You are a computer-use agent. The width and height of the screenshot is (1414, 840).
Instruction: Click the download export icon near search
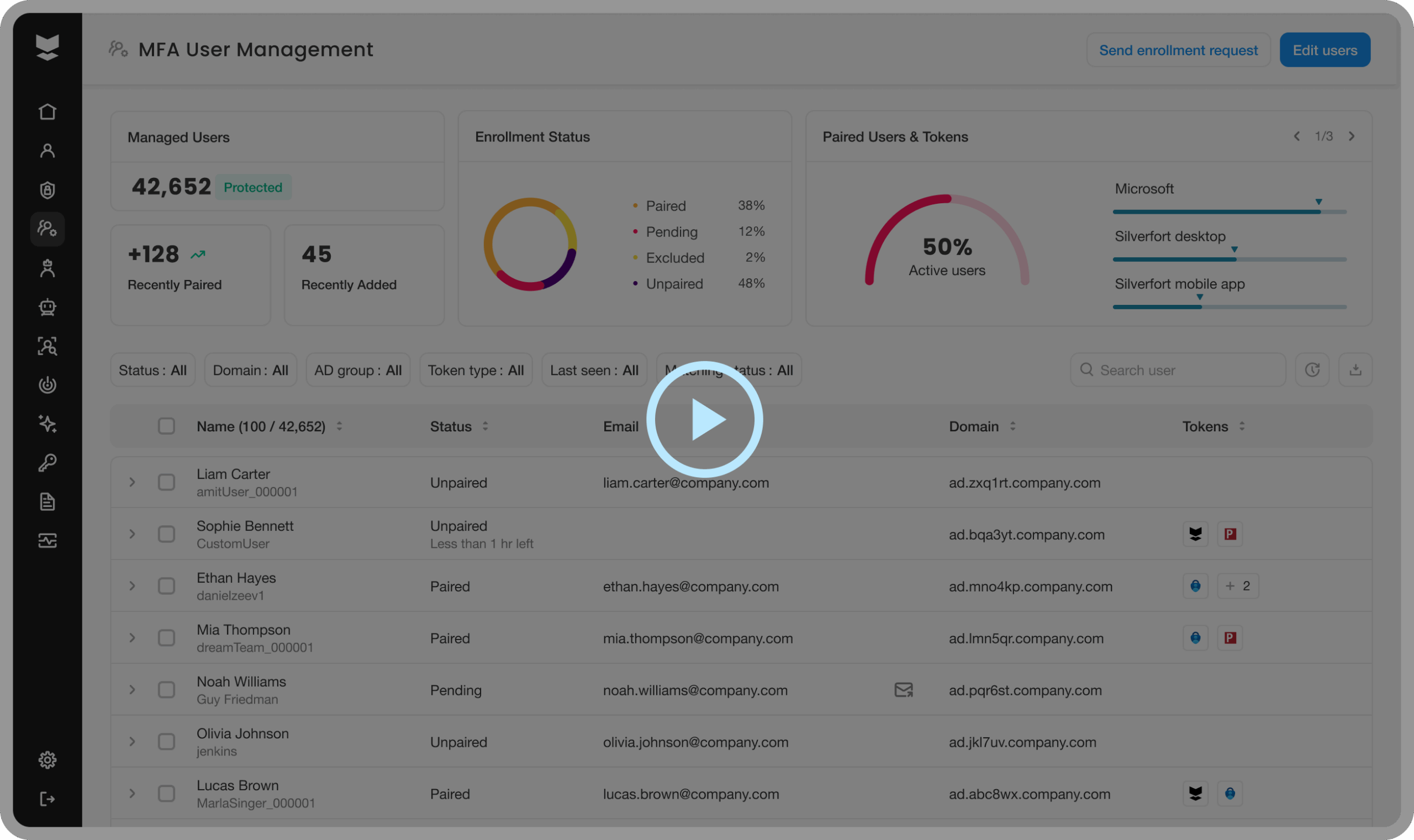1354,370
